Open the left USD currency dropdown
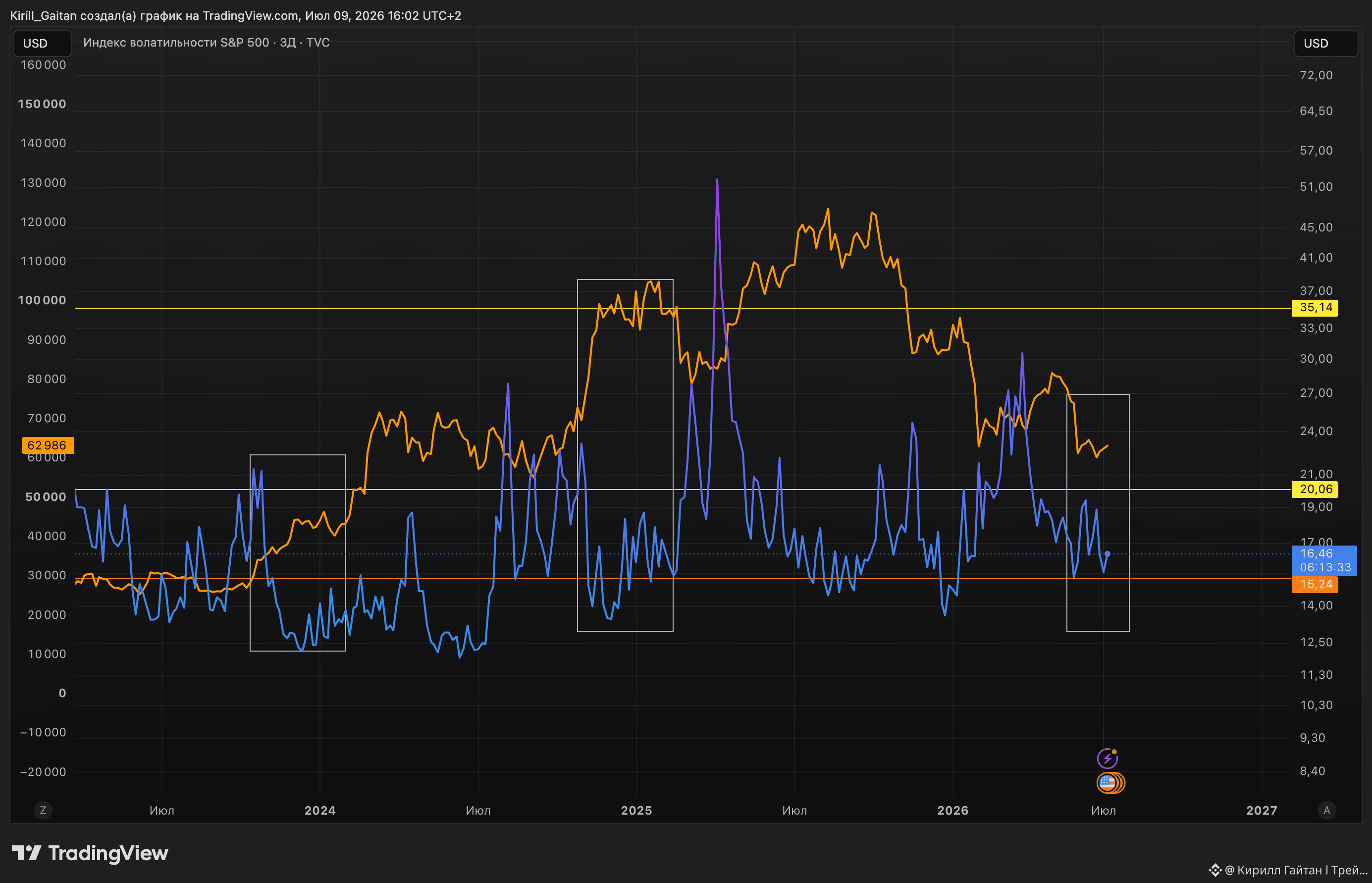This screenshot has width=1372, height=883. pos(43,44)
